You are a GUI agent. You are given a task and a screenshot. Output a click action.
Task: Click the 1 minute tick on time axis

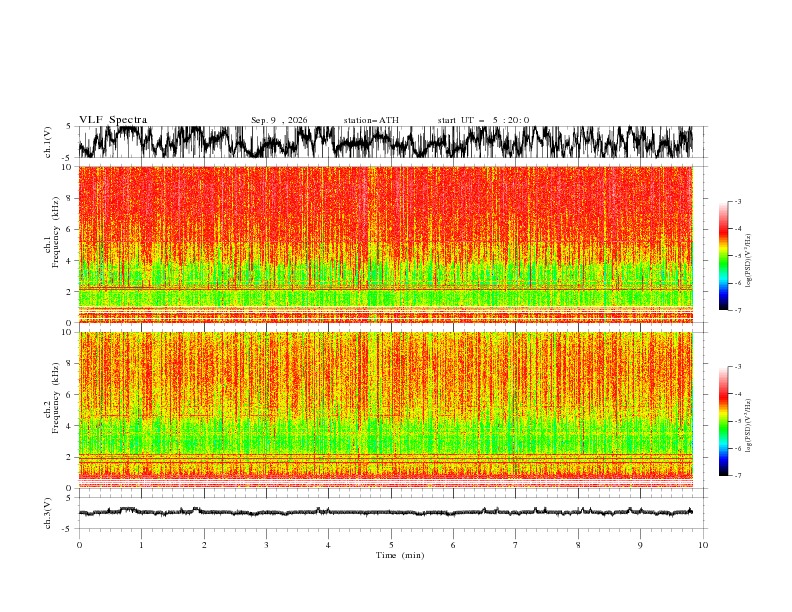[141, 545]
